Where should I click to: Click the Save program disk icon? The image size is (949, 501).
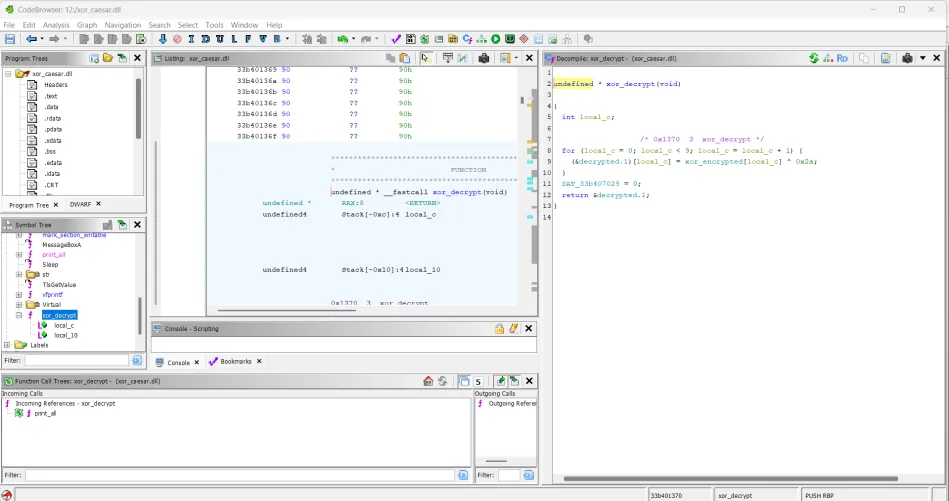pyautogui.click(x=10, y=39)
